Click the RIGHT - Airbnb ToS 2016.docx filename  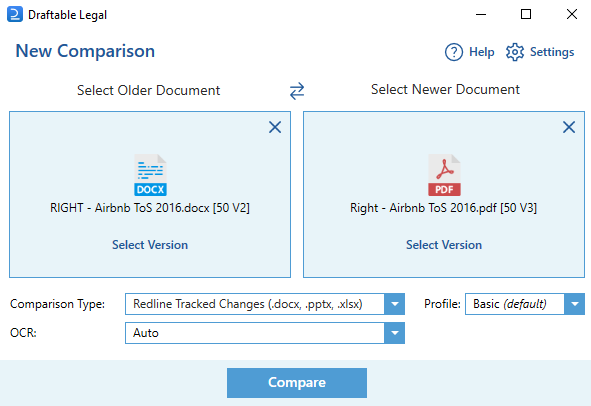tap(150, 208)
